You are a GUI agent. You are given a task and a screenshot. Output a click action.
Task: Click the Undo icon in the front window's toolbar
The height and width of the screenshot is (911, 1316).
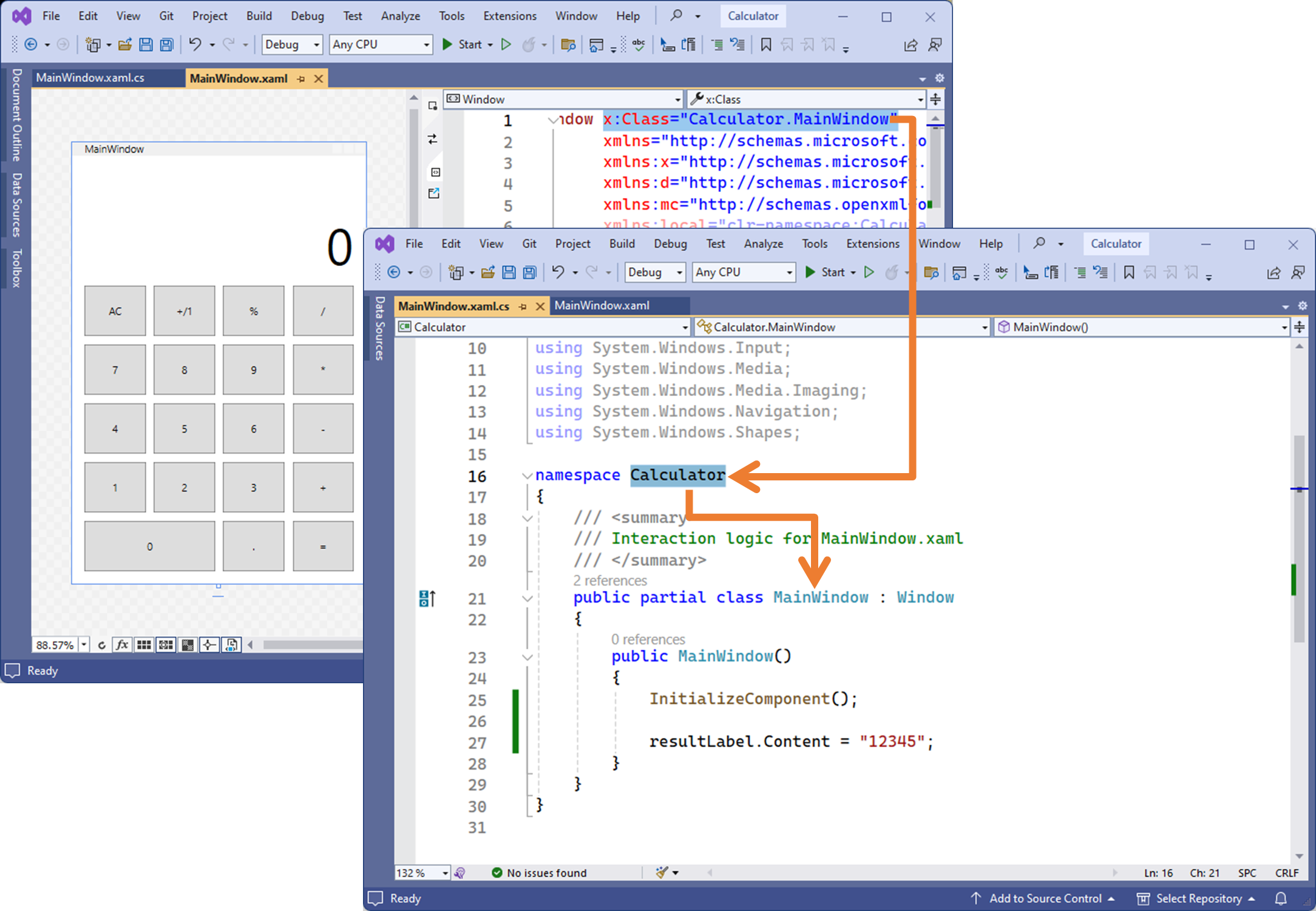point(558,272)
